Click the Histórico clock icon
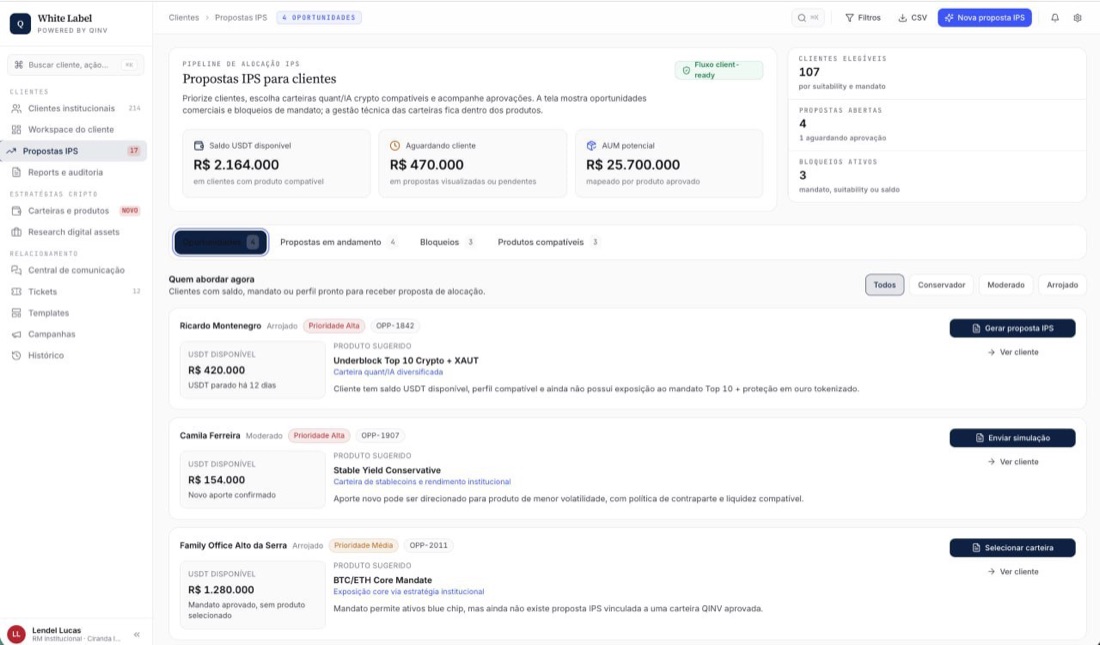This screenshot has height=645, width=1100. [16, 355]
